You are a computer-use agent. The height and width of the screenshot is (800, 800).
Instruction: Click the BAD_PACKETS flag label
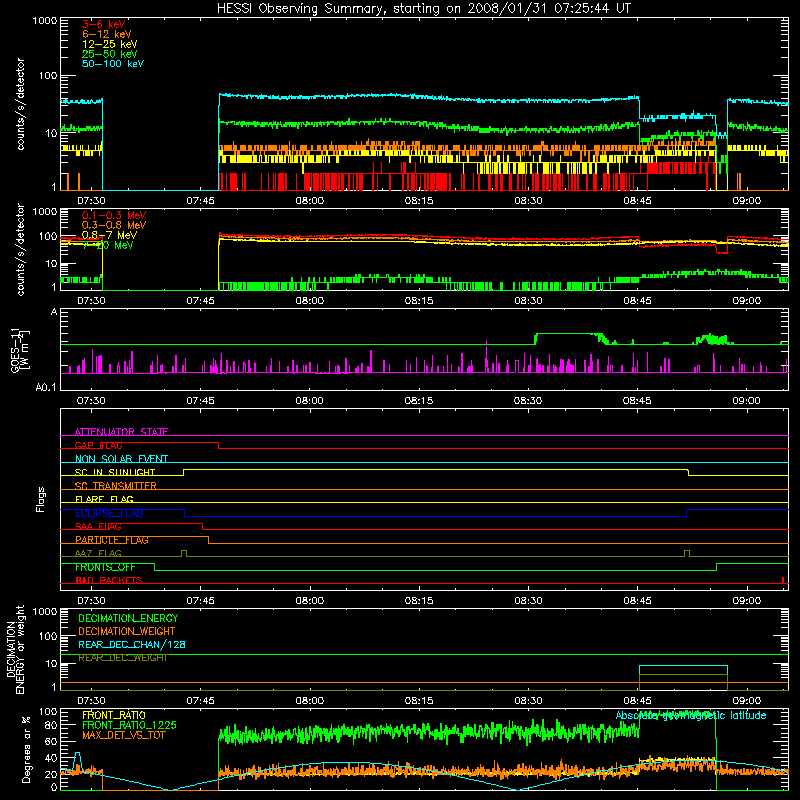click(109, 580)
